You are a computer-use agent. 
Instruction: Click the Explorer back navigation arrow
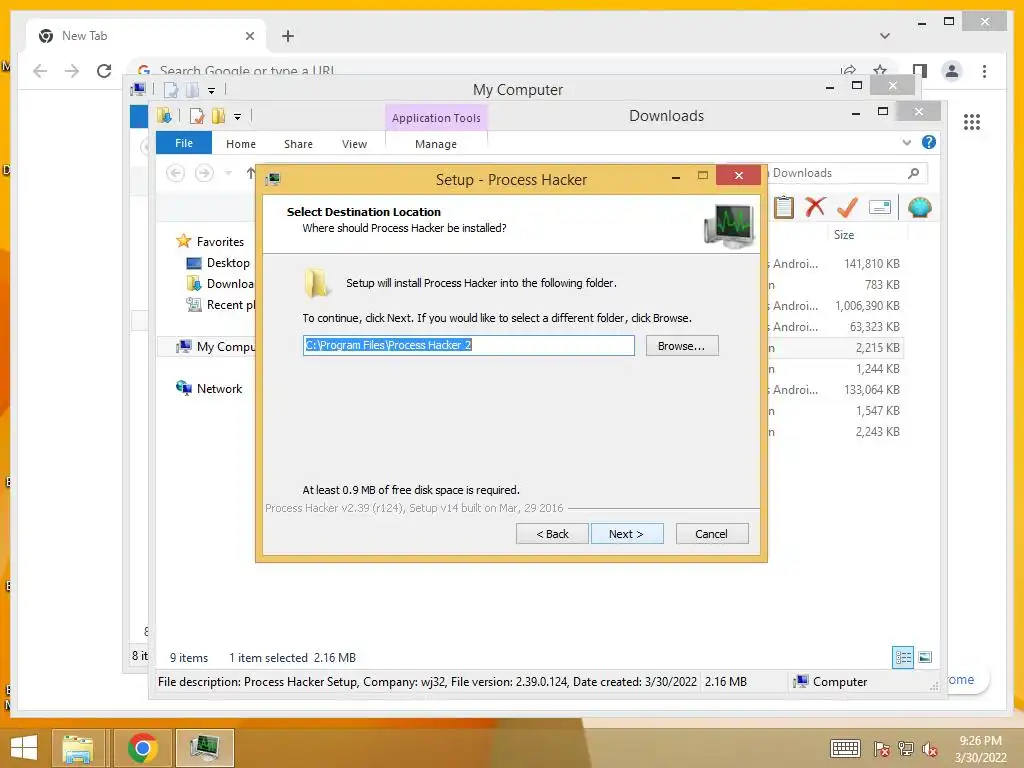point(175,173)
